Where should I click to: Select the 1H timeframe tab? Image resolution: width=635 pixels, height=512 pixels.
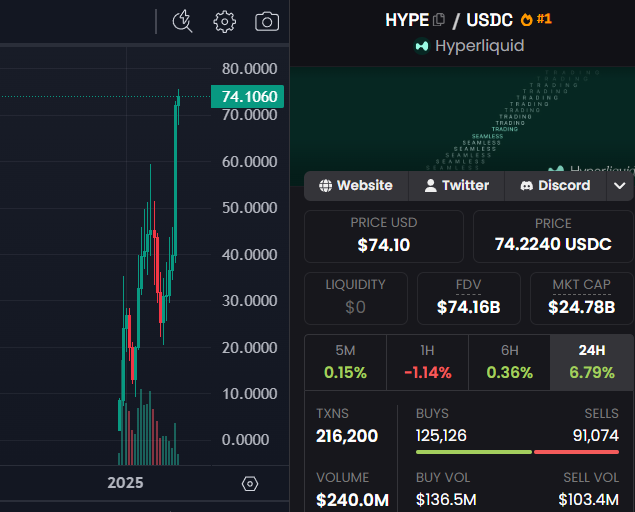click(x=428, y=362)
